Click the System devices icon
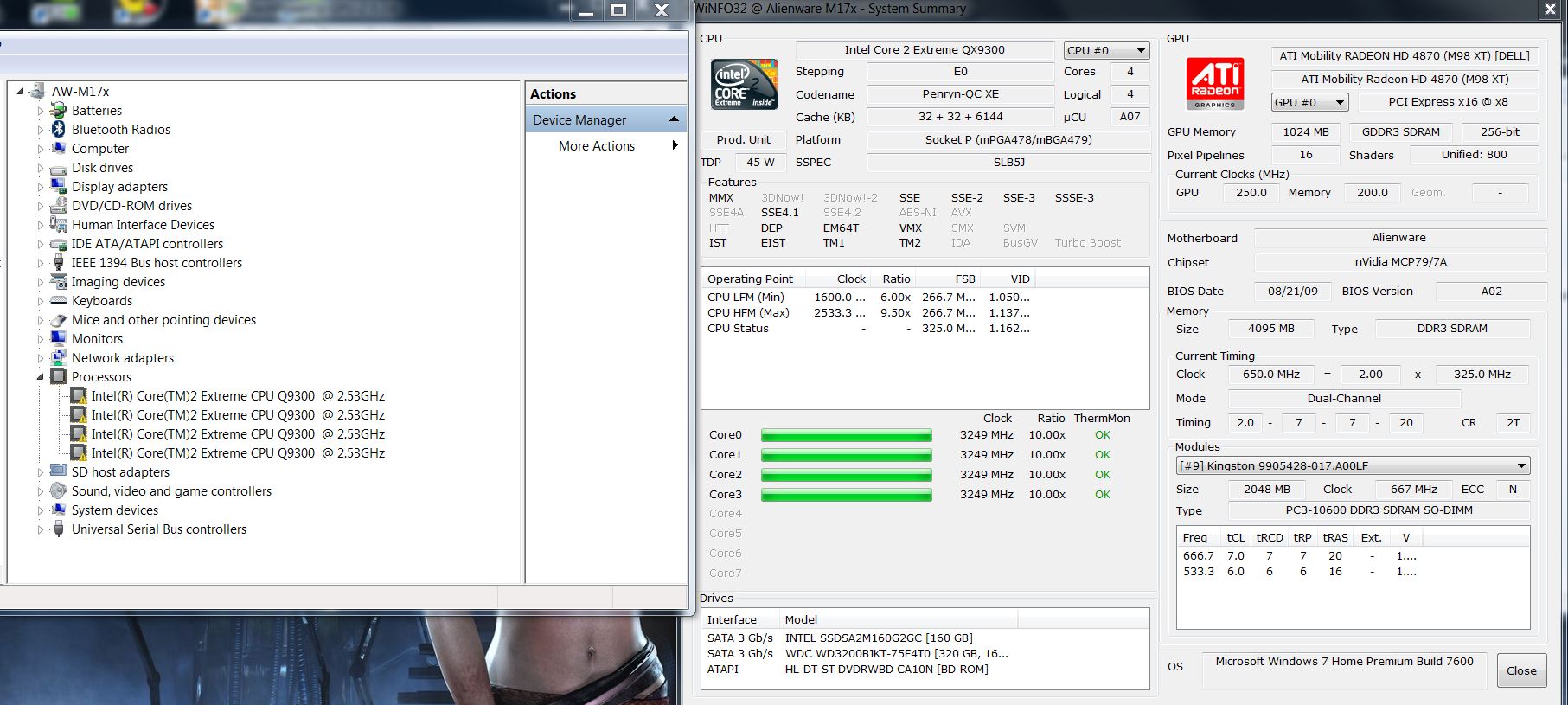 pos(59,510)
